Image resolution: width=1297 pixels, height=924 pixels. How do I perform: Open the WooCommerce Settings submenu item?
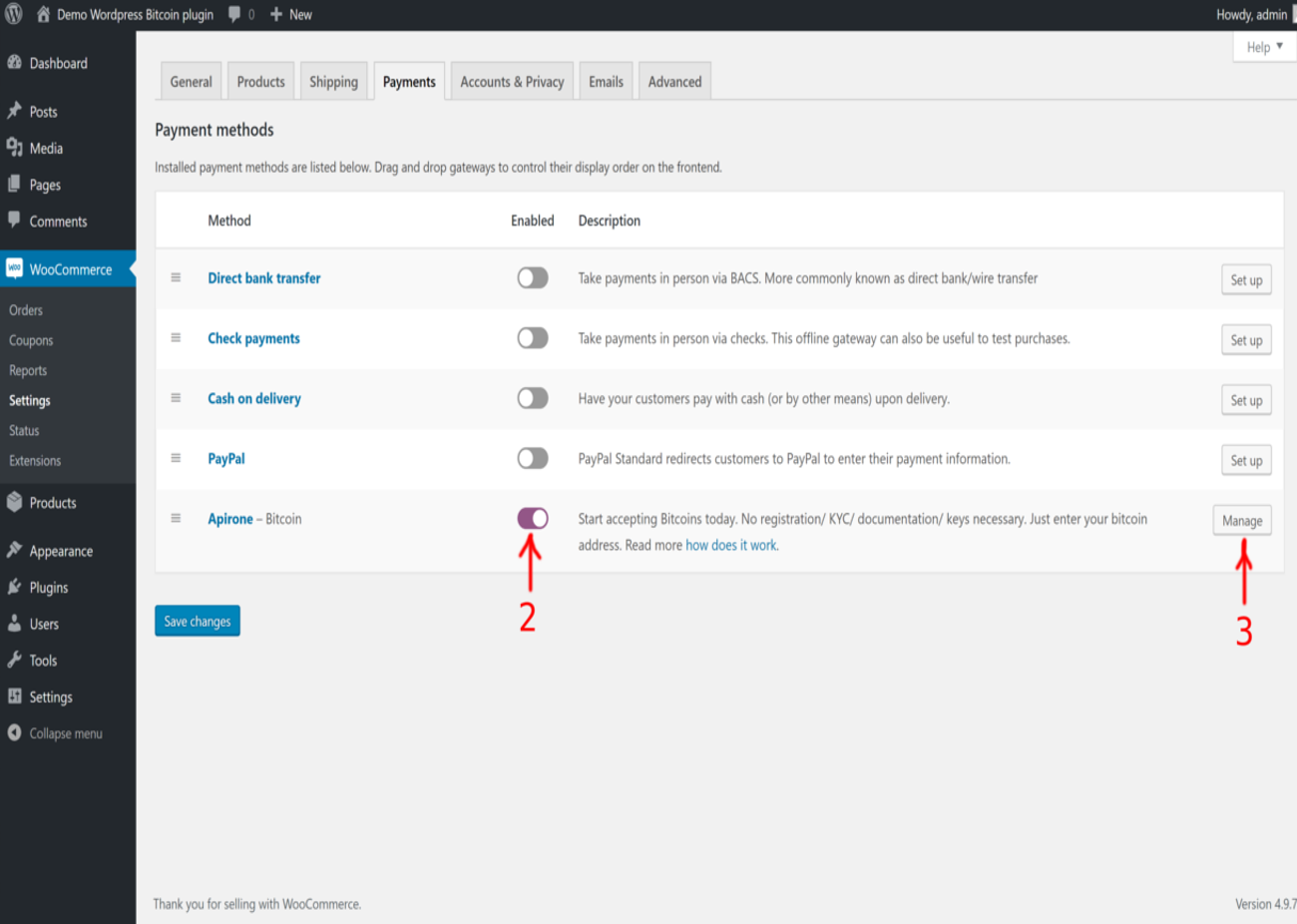pos(30,400)
